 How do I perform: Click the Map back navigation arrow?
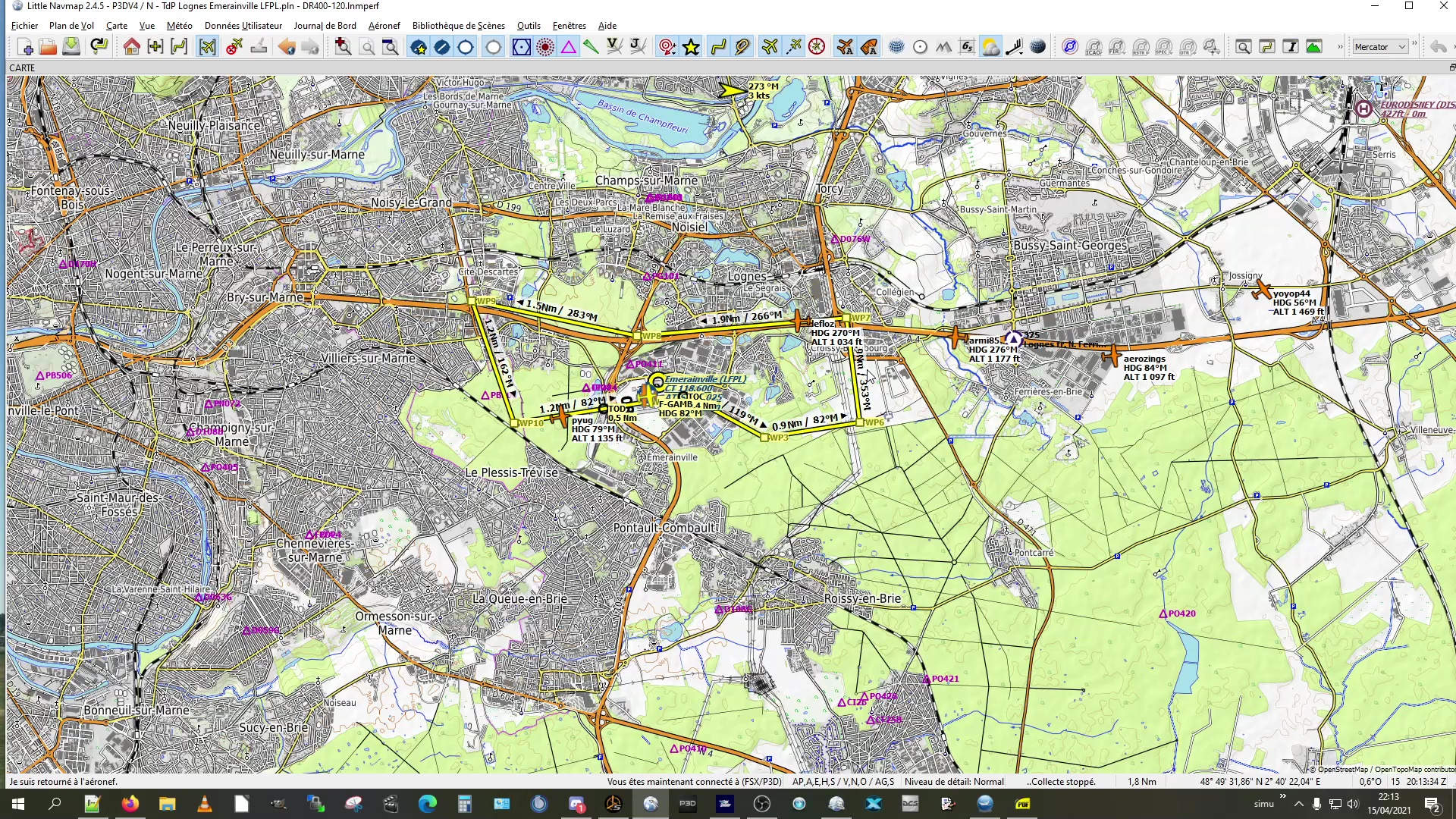pos(287,47)
